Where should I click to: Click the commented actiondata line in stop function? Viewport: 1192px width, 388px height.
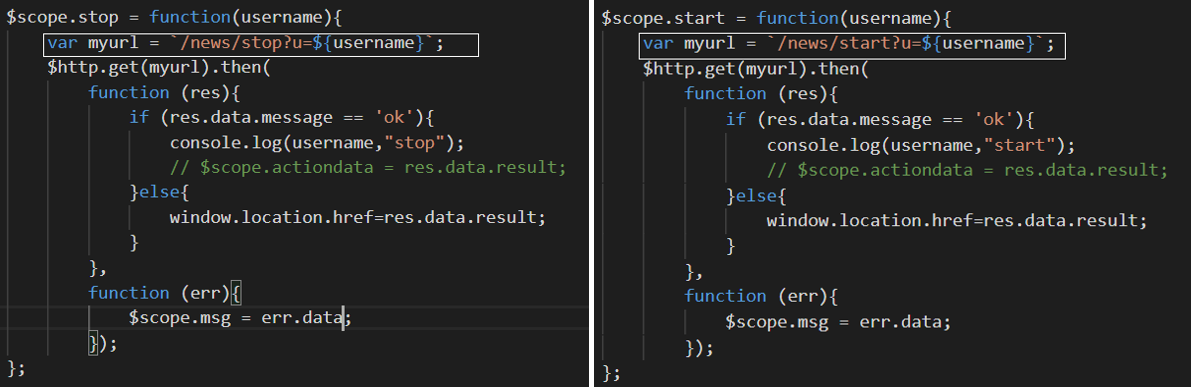[x=368, y=167]
